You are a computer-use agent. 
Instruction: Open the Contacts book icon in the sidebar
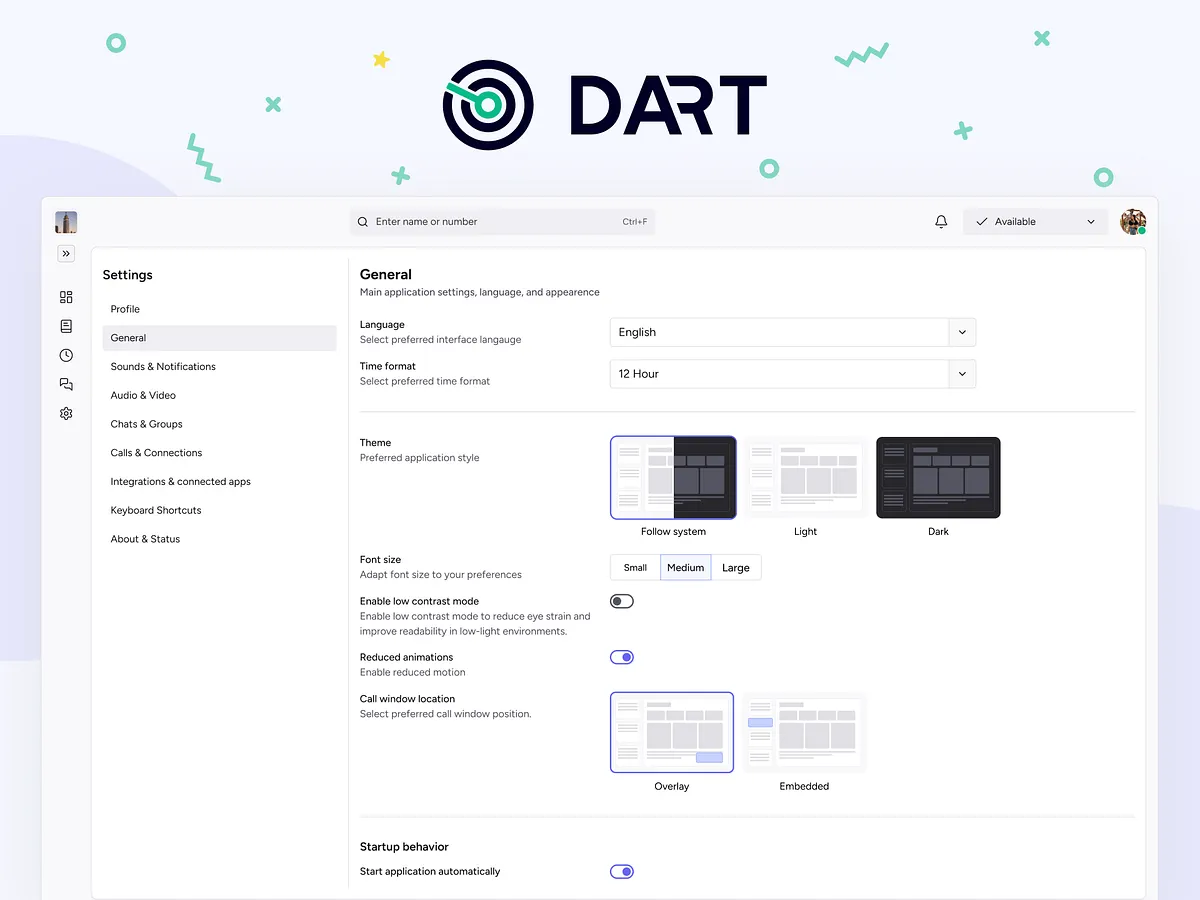coord(65,326)
